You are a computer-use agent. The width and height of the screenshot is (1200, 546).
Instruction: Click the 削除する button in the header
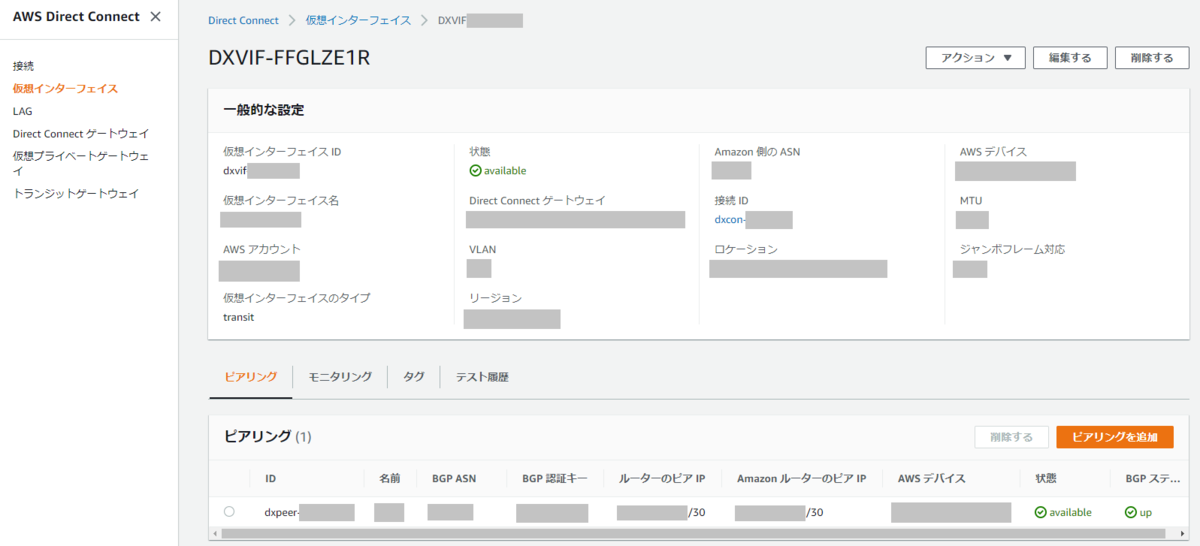tap(1152, 58)
